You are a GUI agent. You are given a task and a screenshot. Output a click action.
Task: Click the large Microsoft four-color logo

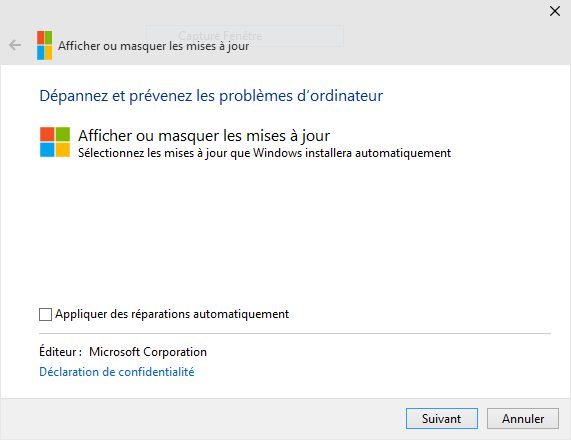(x=55, y=142)
